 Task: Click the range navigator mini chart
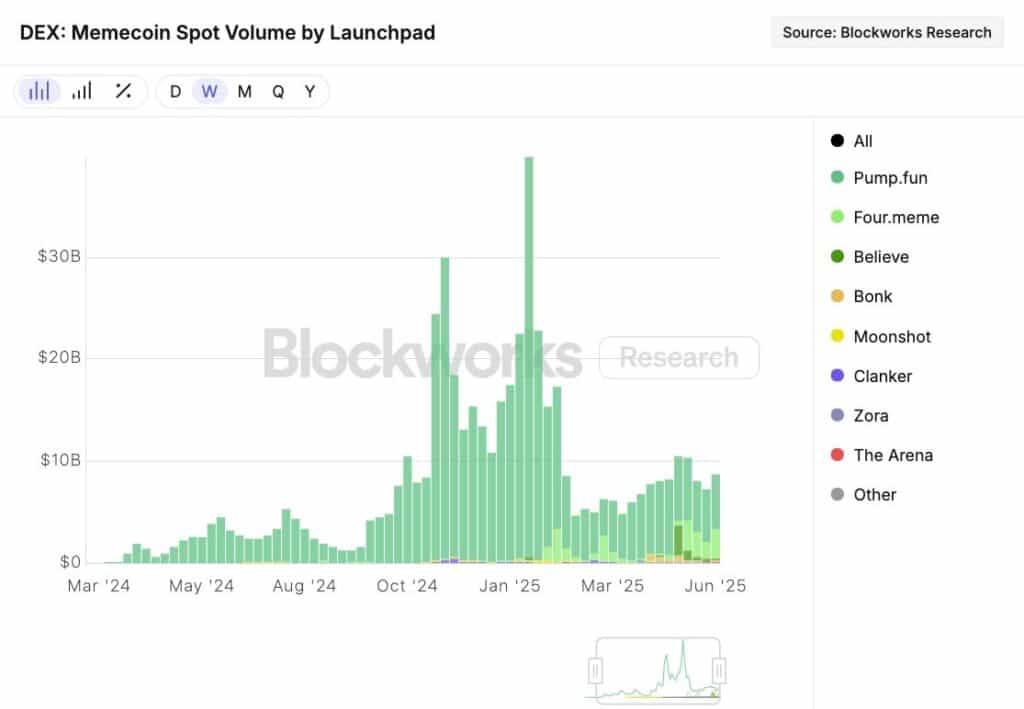pos(657,670)
